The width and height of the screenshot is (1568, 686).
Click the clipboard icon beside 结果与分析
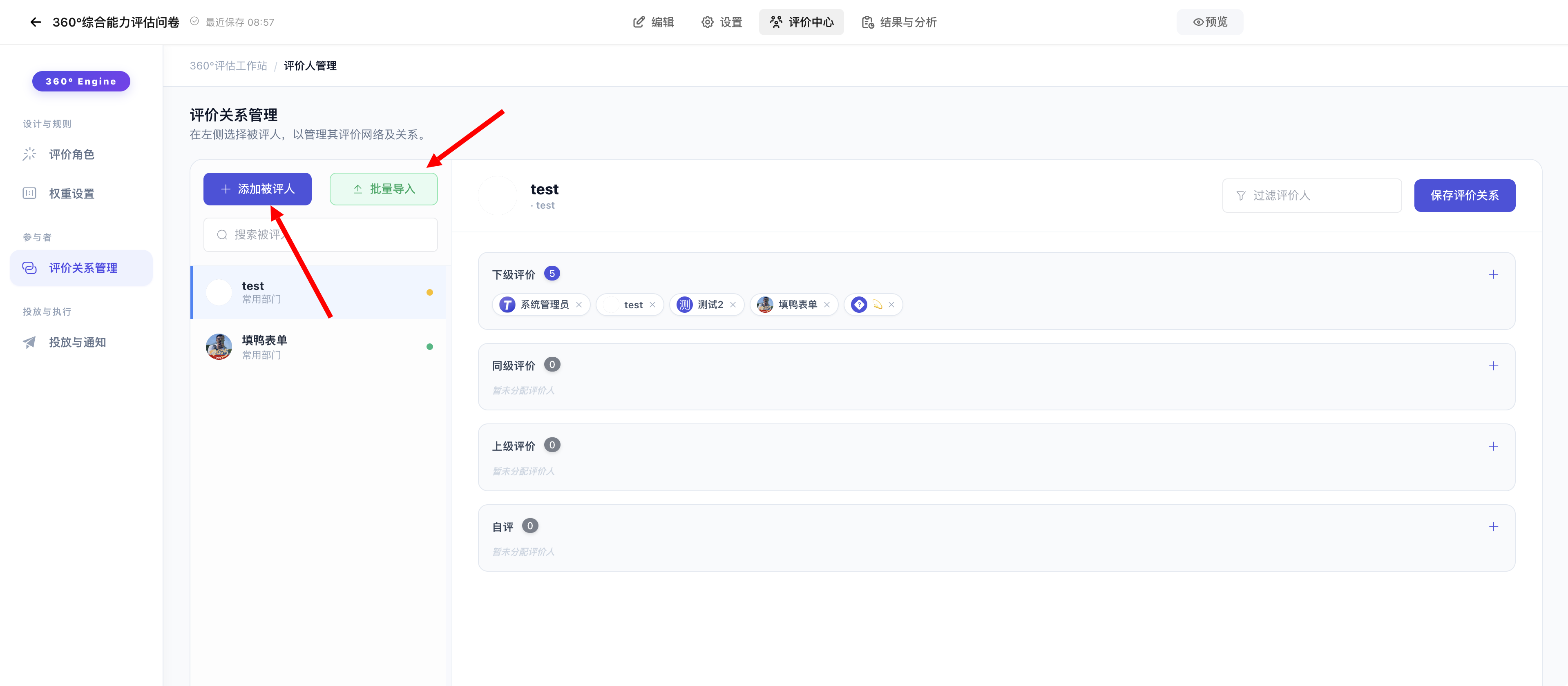868,22
